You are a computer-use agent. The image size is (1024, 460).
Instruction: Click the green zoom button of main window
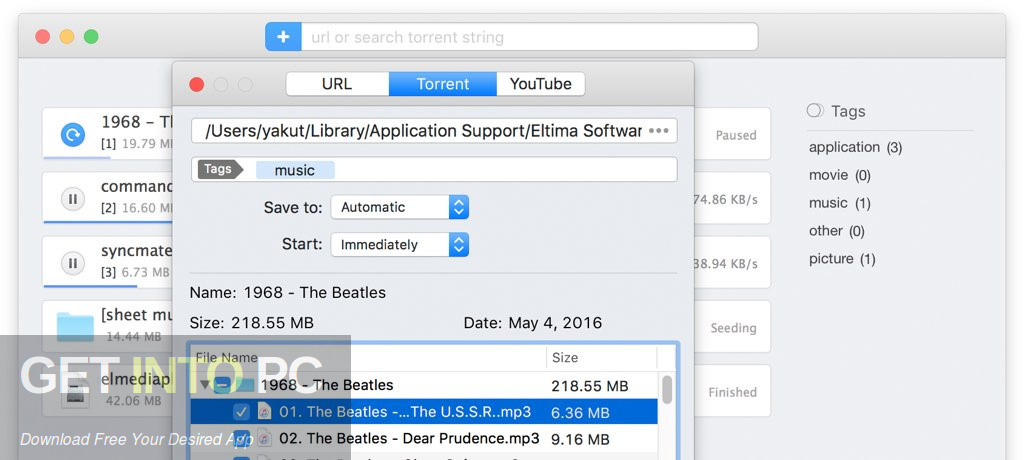coord(91,37)
